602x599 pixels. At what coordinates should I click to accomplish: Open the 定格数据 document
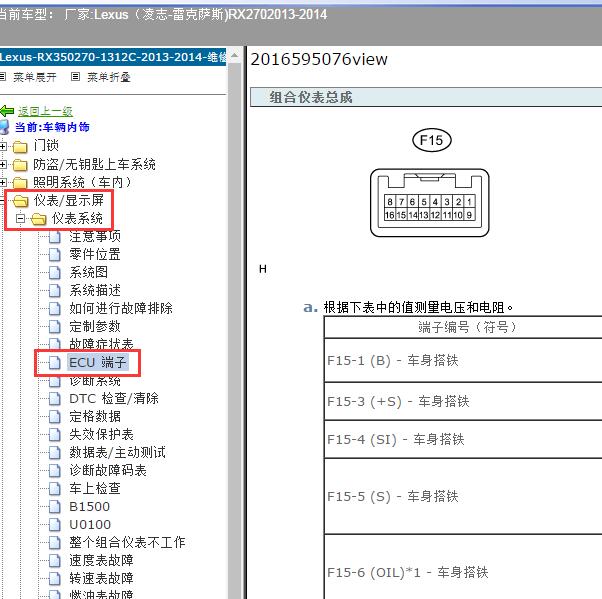(95, 417)
